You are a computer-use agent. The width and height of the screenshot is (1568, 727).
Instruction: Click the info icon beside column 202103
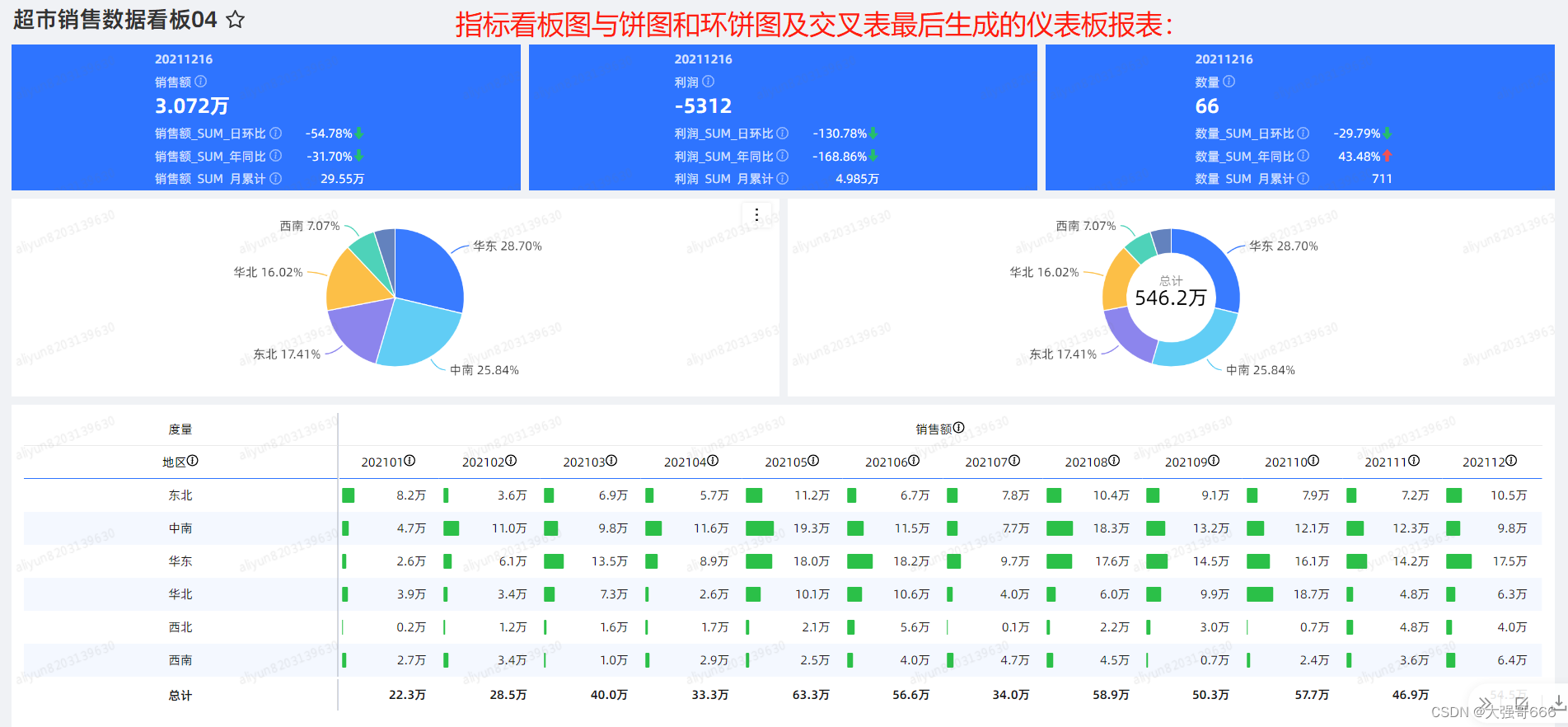(x=611, y=461)
